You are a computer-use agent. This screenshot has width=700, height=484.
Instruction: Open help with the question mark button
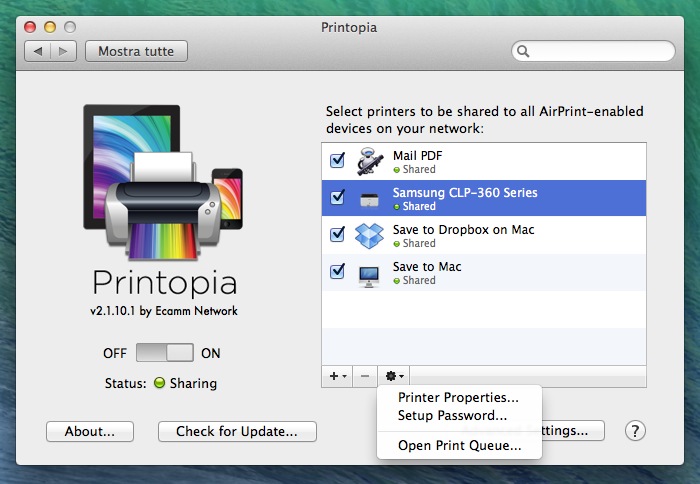[x=635, y=431]
